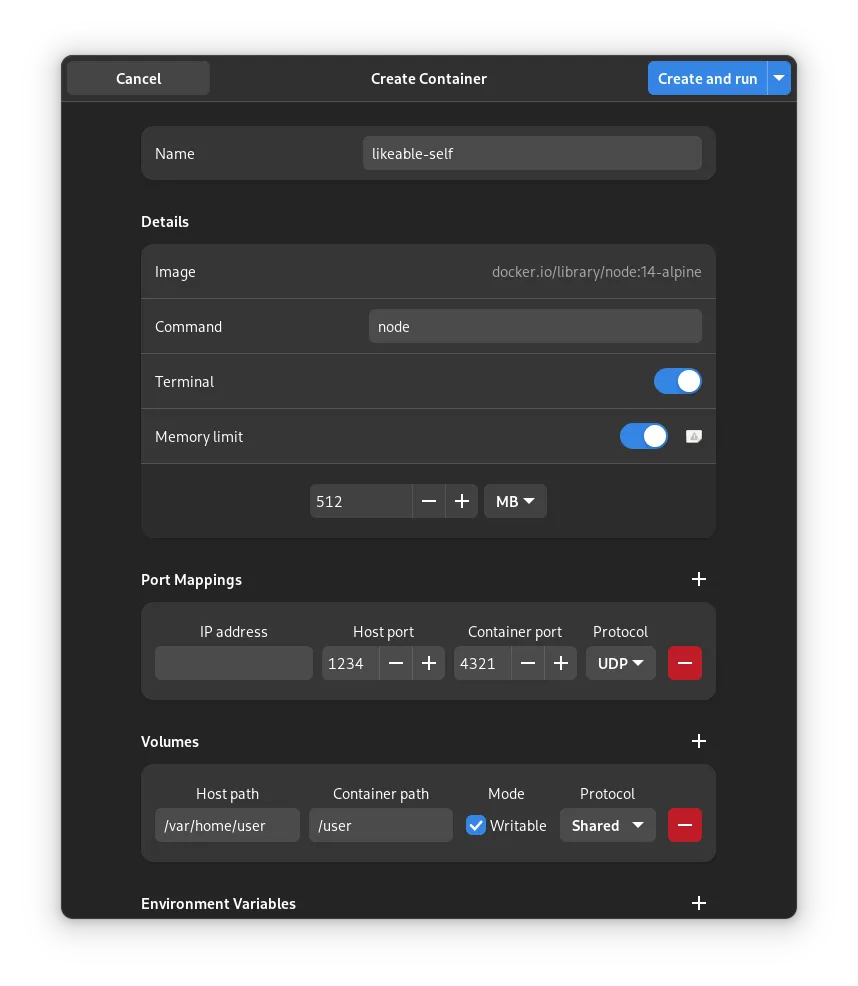Increment the host port number
The height and width of the screenshot is (986, 858).
click(x=429, y=663)
